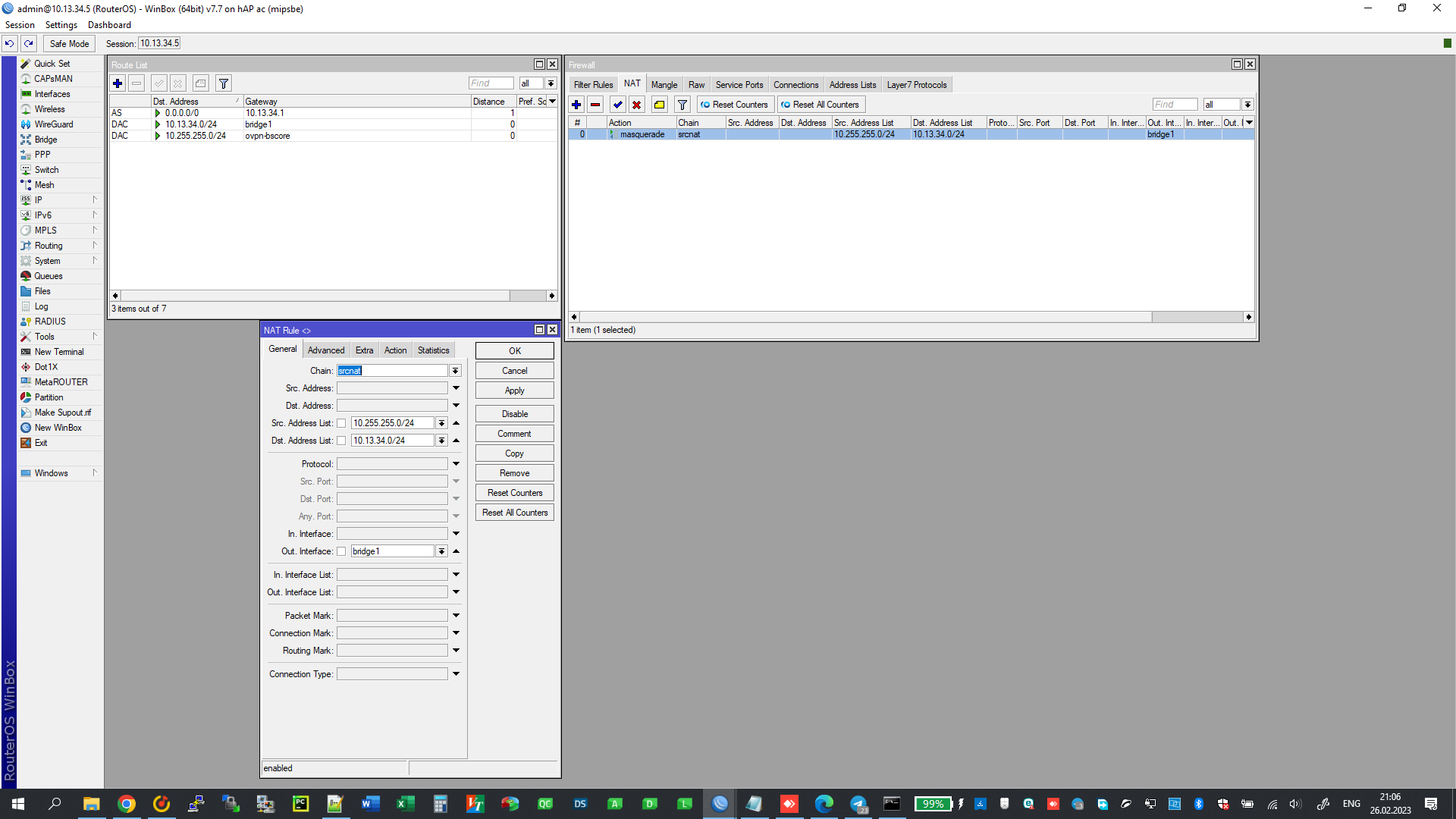Expand the Src. Address field
This screenshot has width=1456, height=819.
[x=456, y=388]
